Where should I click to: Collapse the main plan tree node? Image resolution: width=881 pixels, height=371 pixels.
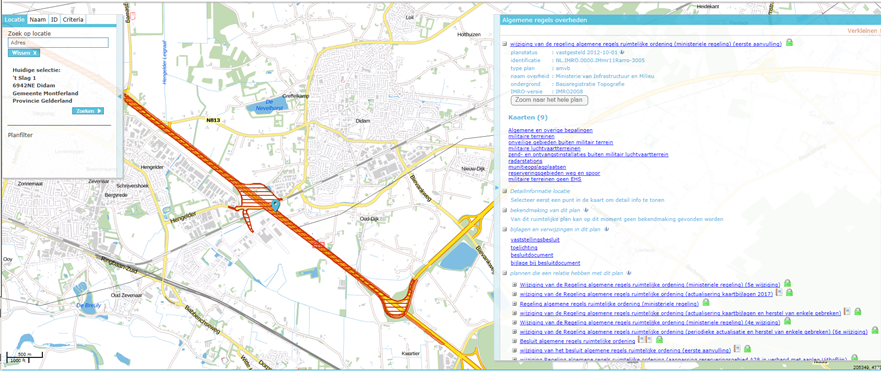pyautogui.click(x=505, y=43)
